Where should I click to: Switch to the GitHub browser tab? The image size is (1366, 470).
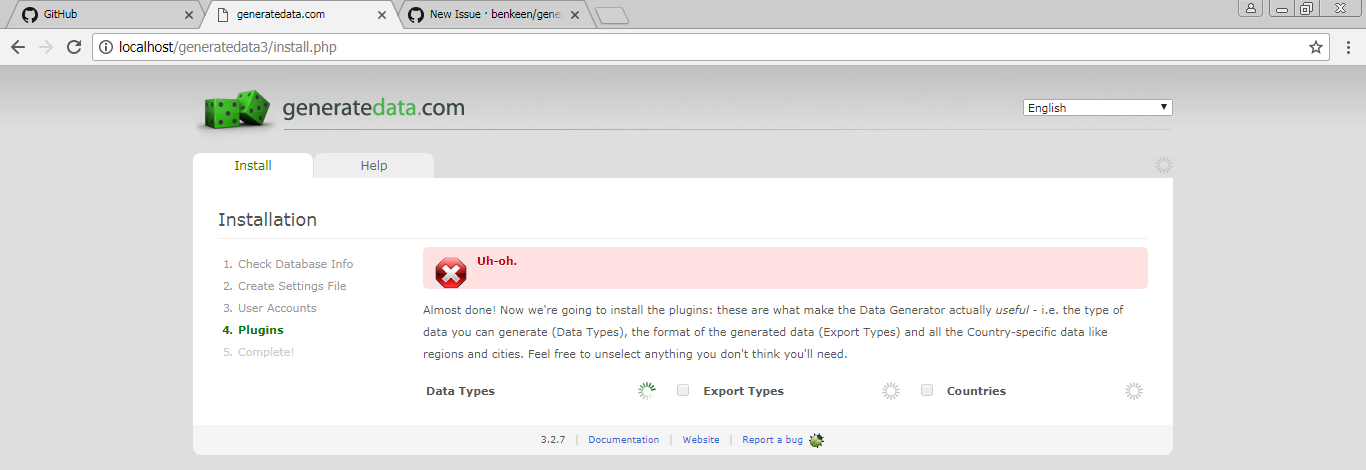(104, 15)
